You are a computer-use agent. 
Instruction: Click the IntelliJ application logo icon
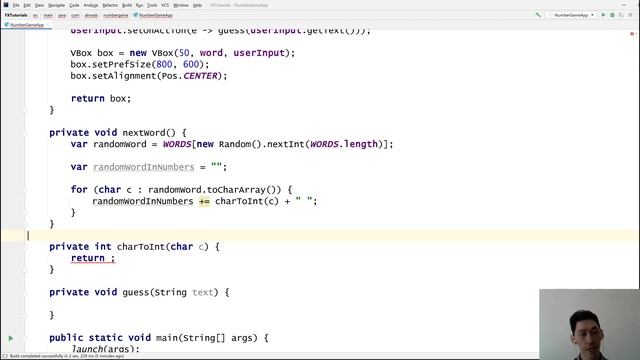click(x=6, y=5)
